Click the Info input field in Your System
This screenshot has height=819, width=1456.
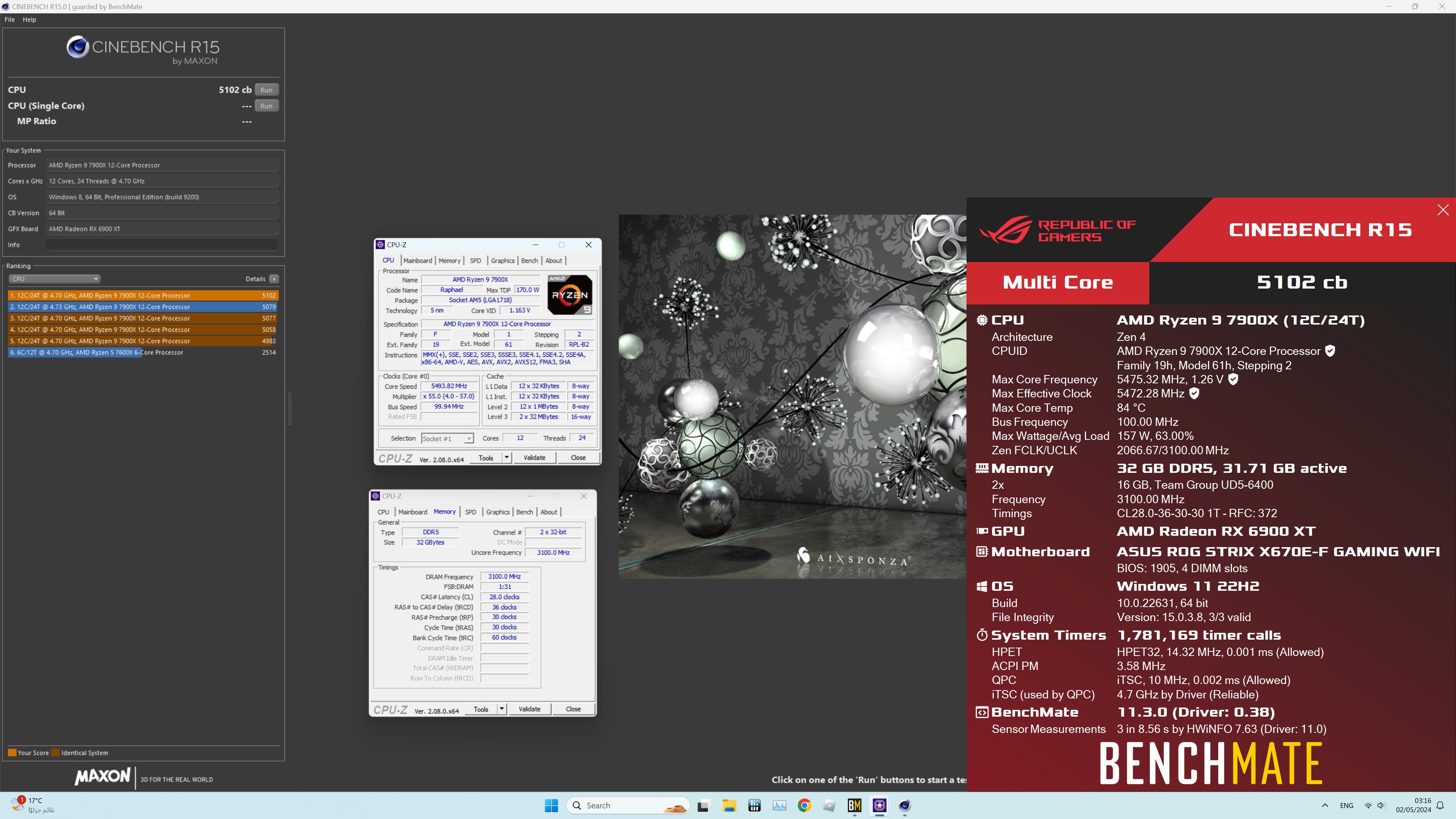click(x=162, y=245)
